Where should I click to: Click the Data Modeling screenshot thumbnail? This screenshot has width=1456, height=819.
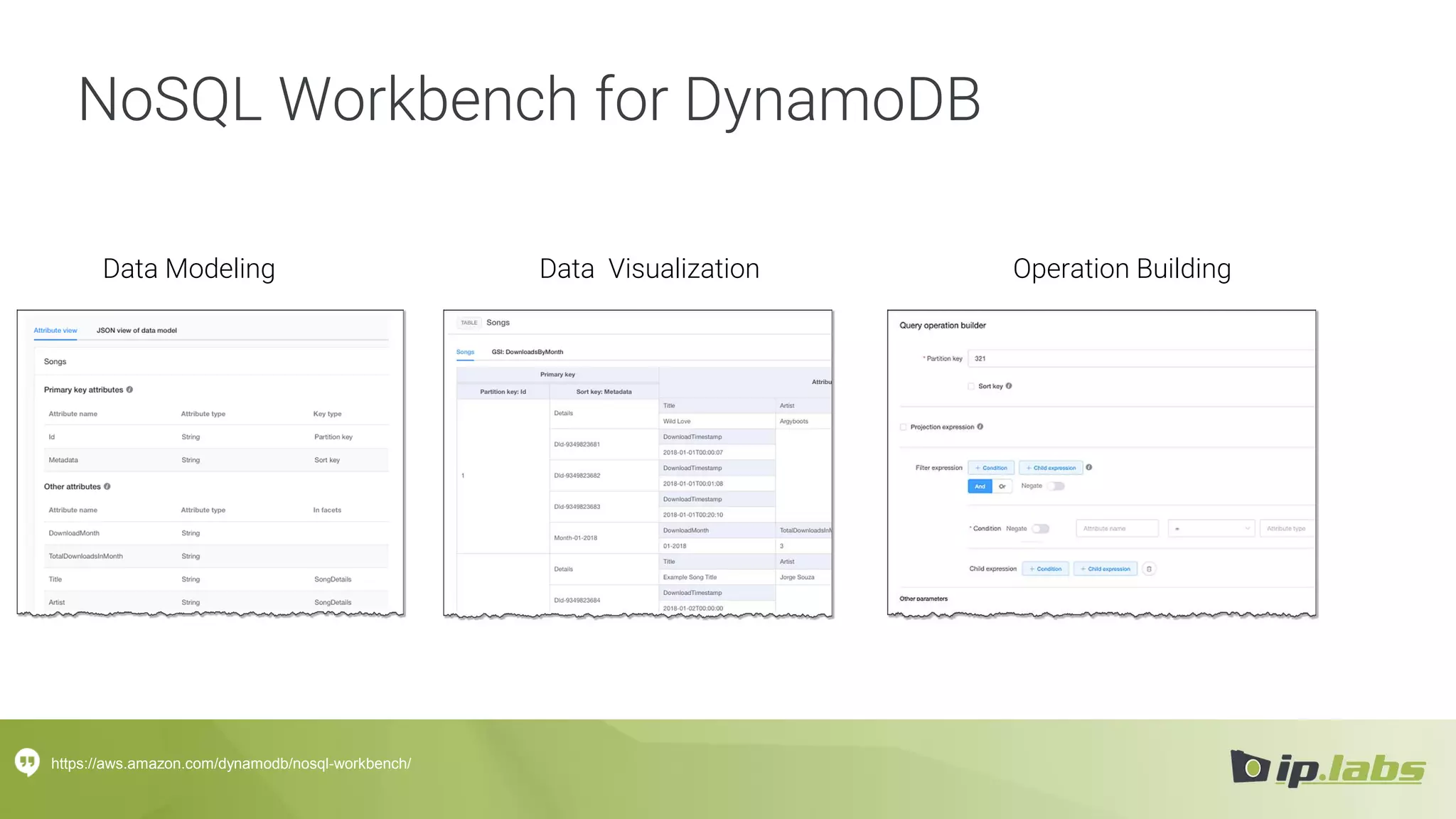click(210, 463)
